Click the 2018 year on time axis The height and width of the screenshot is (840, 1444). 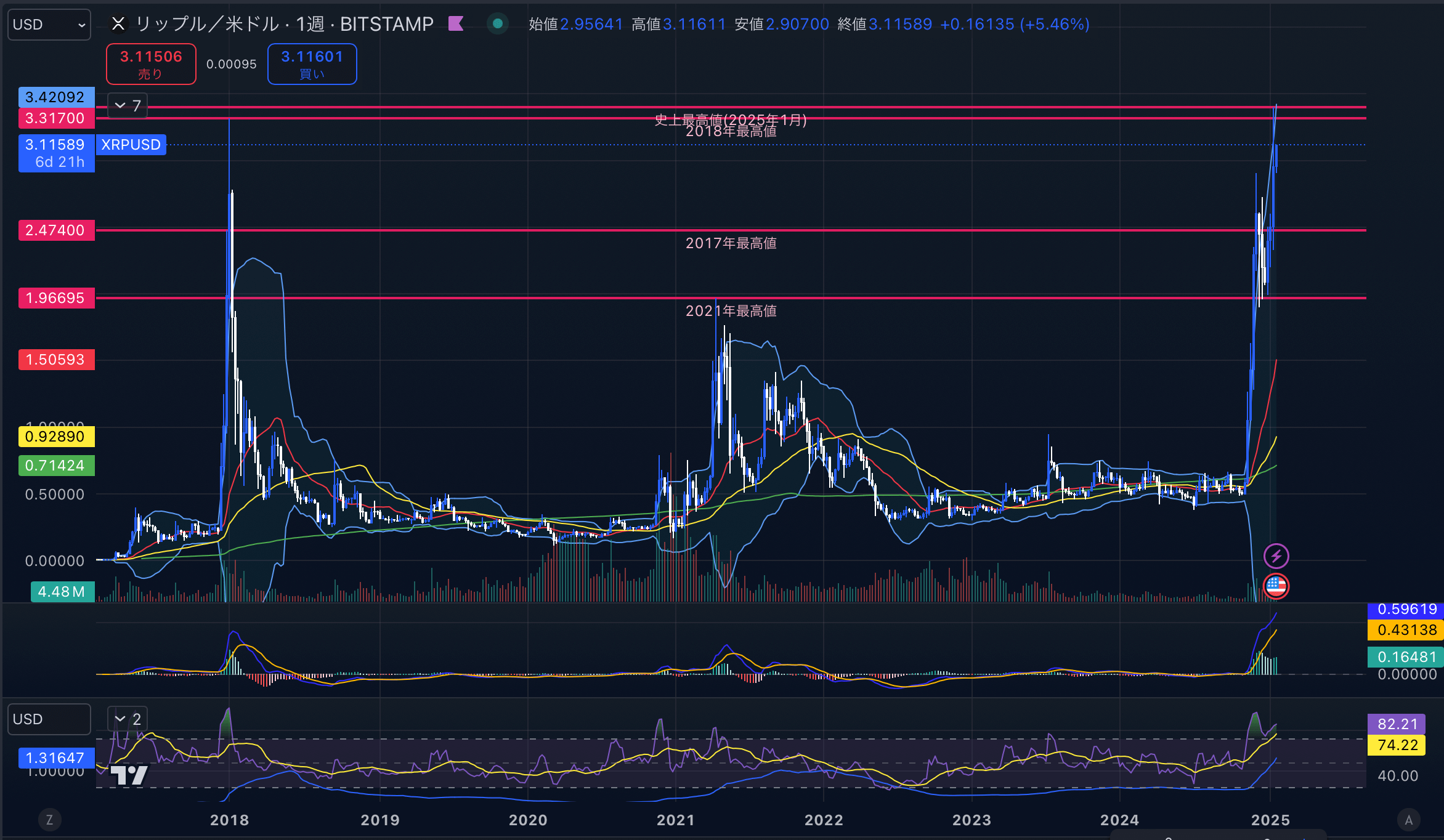[x=229, y=820]
